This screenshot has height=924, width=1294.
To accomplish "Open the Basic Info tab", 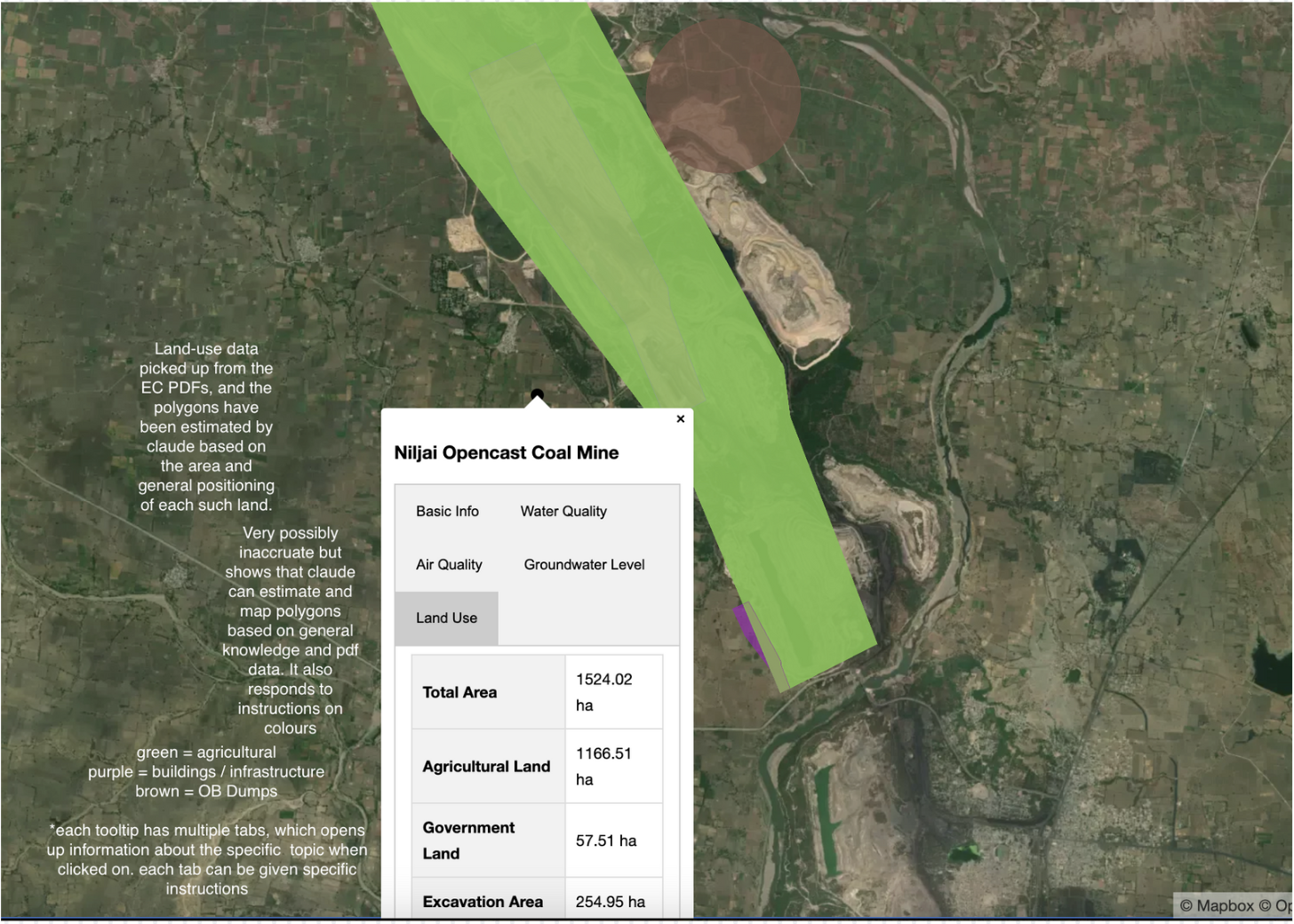I will [447, 512].
